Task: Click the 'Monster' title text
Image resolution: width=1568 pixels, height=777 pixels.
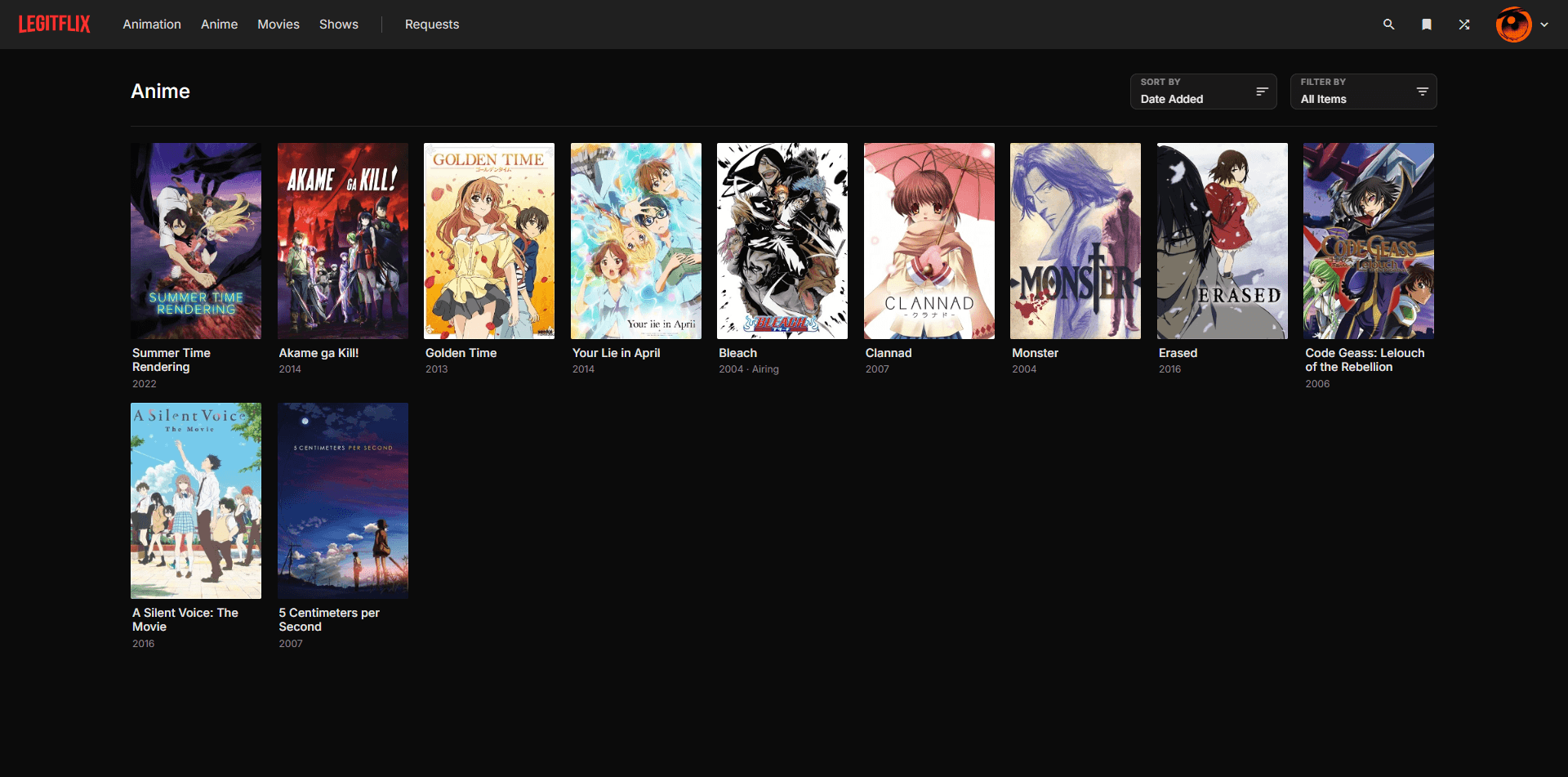Action: (1035, 353)
